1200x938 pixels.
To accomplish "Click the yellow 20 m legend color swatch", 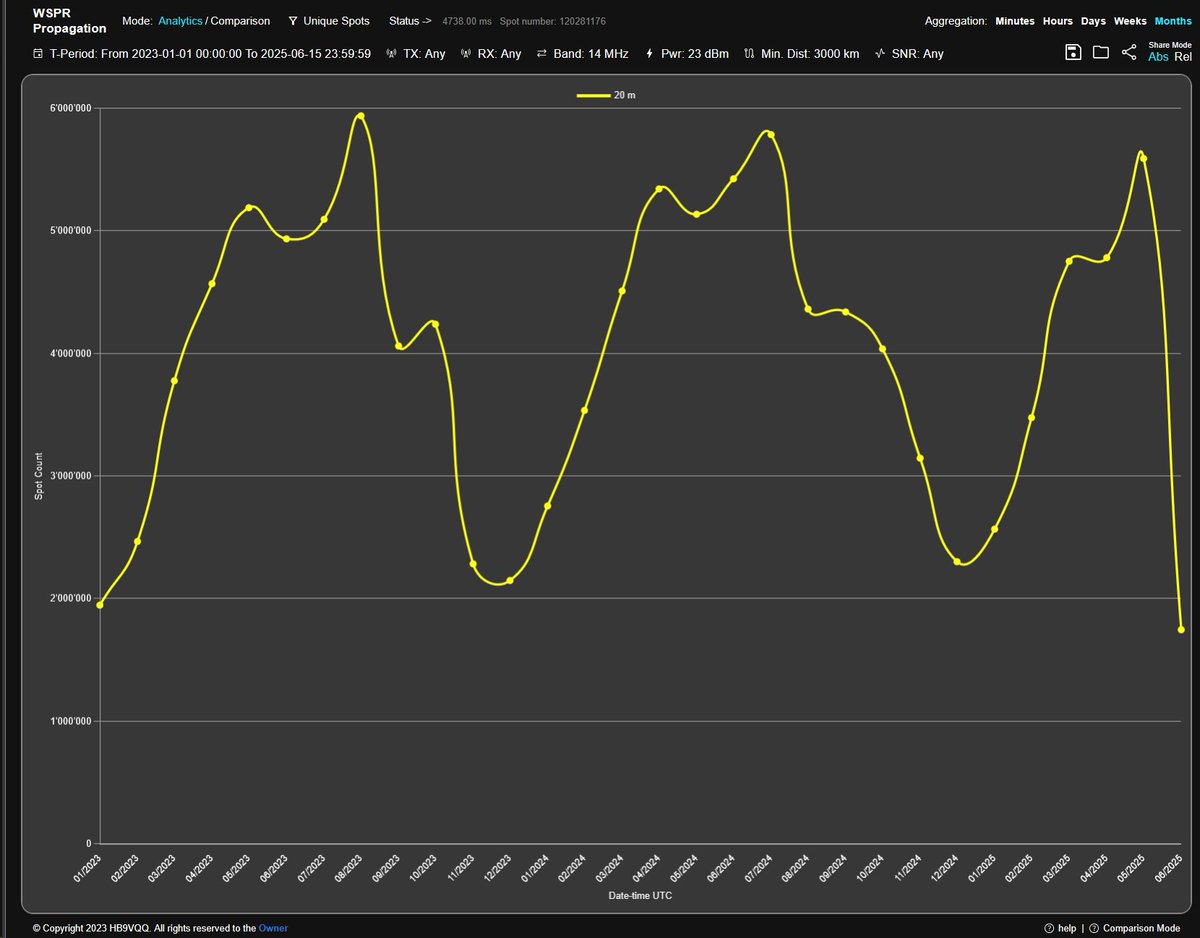I will tap(593, 95).
